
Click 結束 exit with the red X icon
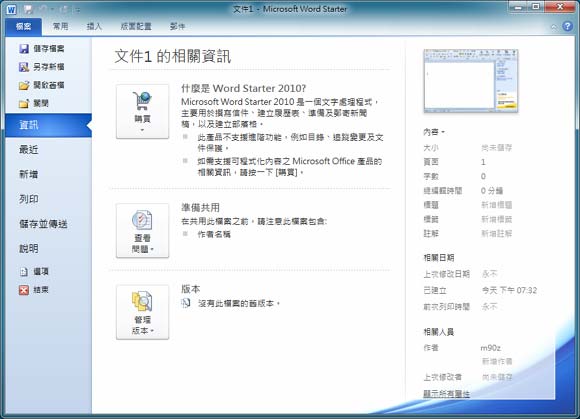coord(34,290)
